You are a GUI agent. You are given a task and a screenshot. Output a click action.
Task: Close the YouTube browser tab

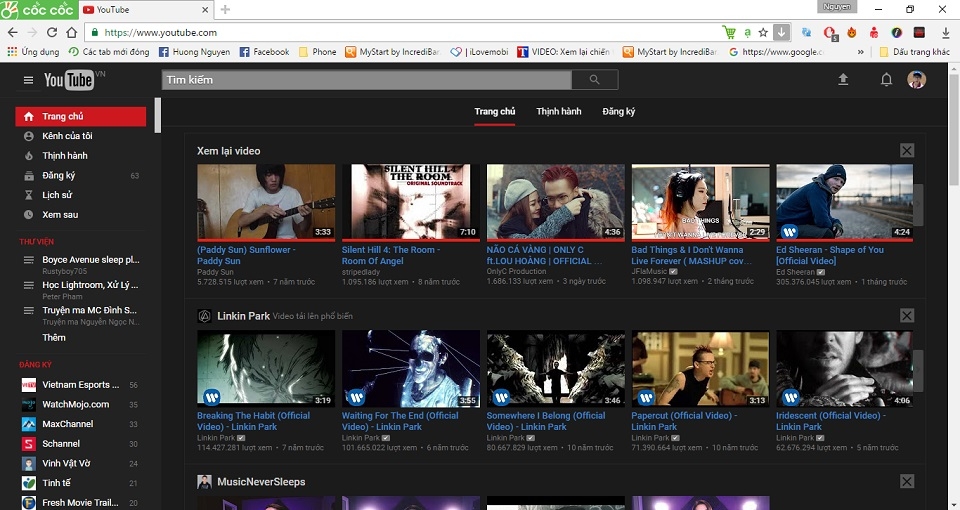click(x=205, y=10)
